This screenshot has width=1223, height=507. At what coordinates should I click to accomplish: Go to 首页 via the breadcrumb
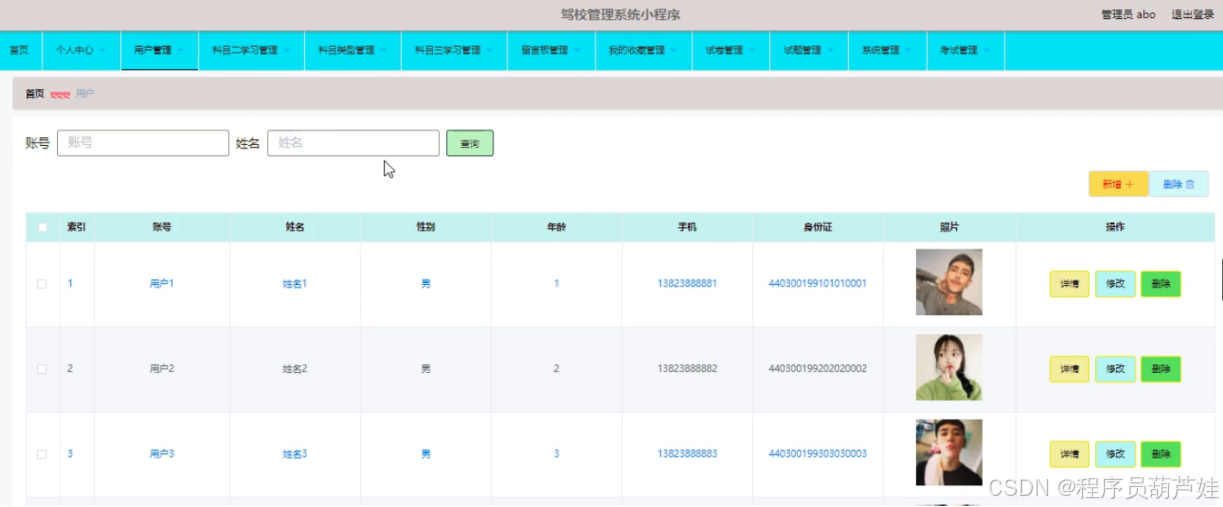(35, 94)
